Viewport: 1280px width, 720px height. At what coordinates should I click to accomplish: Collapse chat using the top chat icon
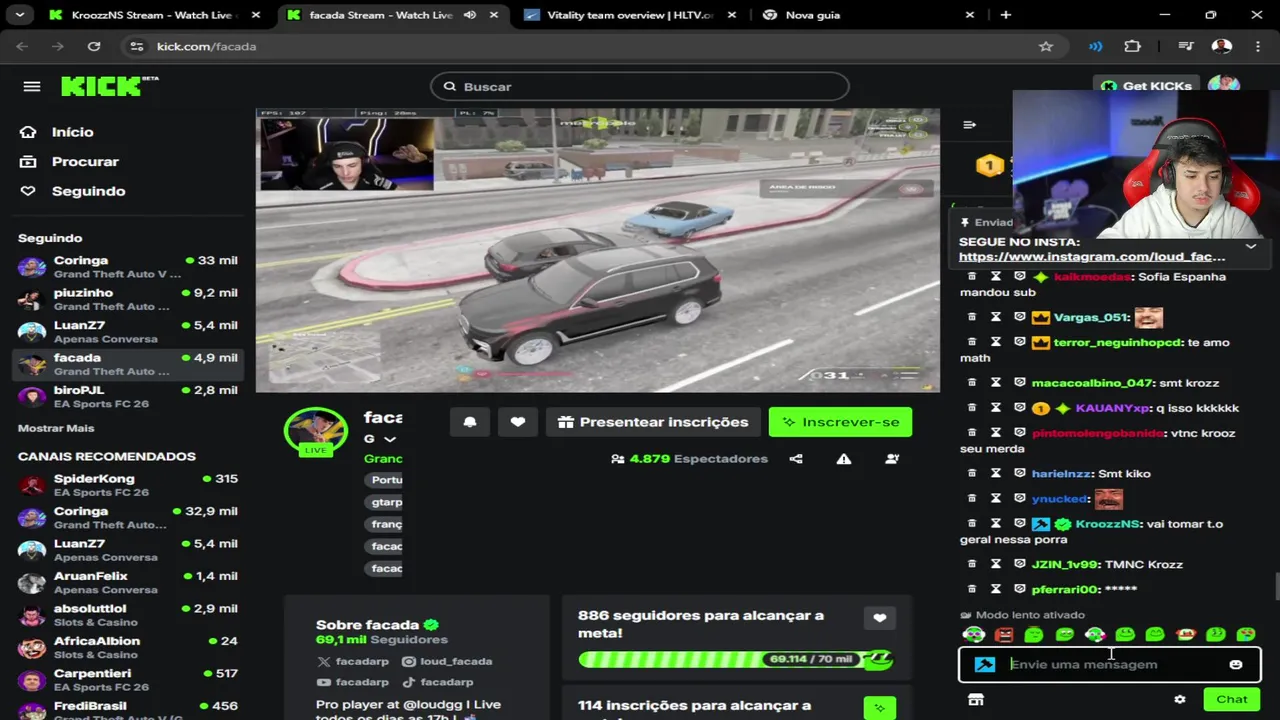(969, 125)
